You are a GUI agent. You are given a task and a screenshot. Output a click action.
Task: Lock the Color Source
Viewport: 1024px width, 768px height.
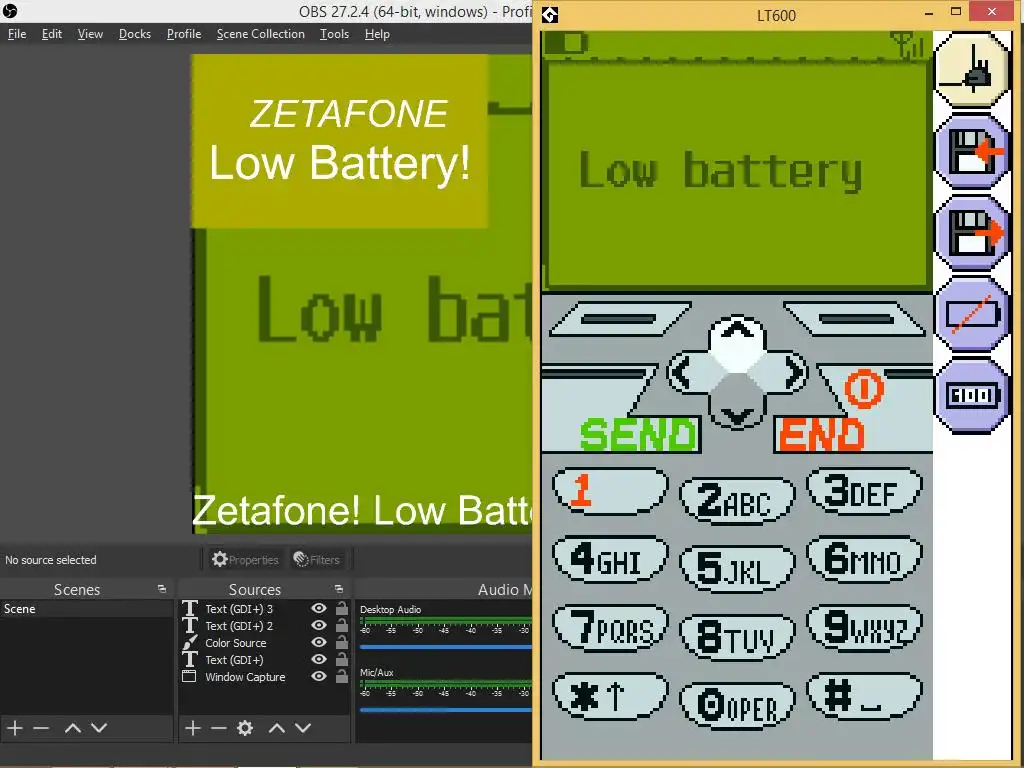pos(342,642)
